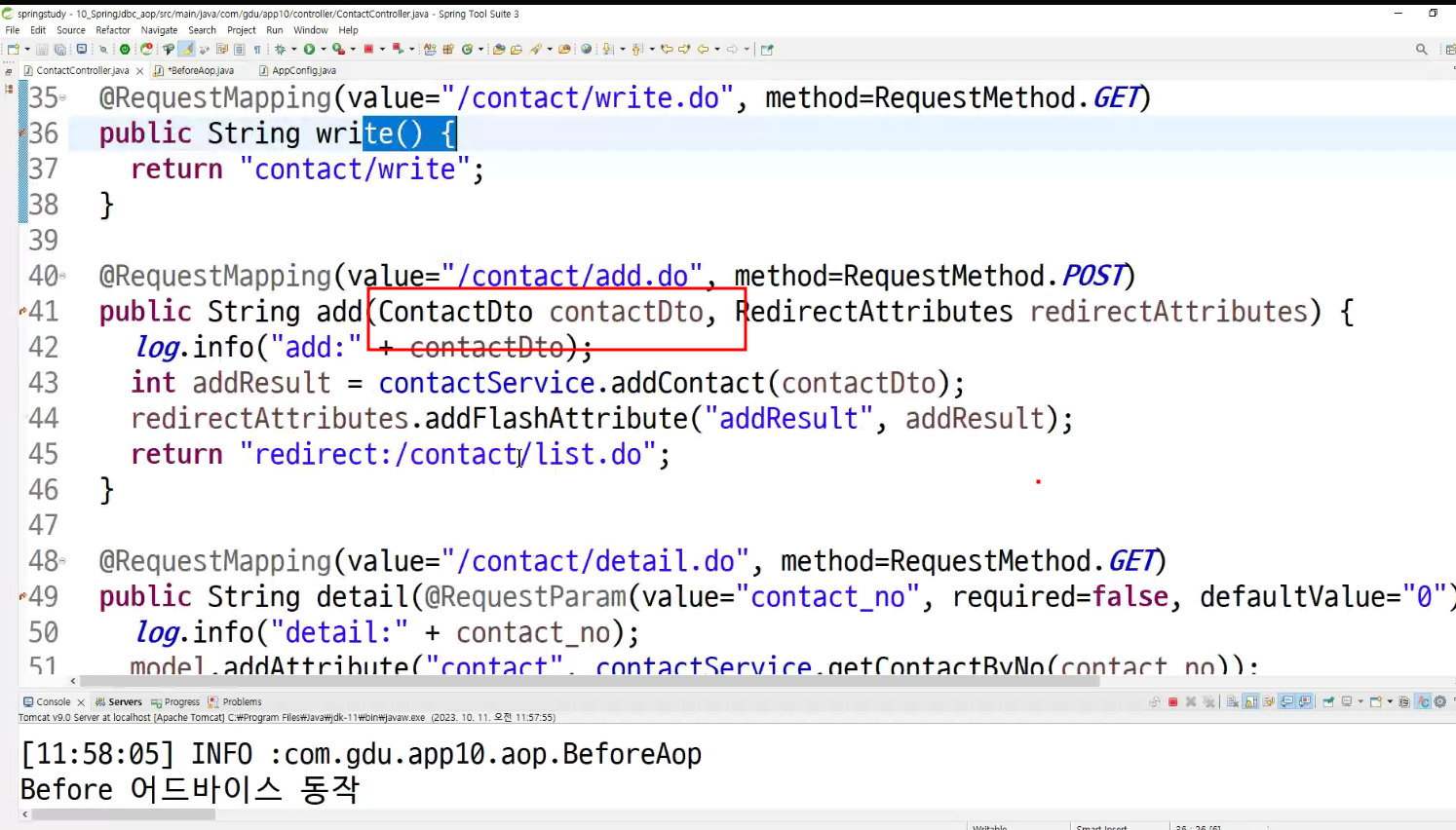Click the red Stop toolbar icon
The image size is (1456, 830).
click(368, 49)
